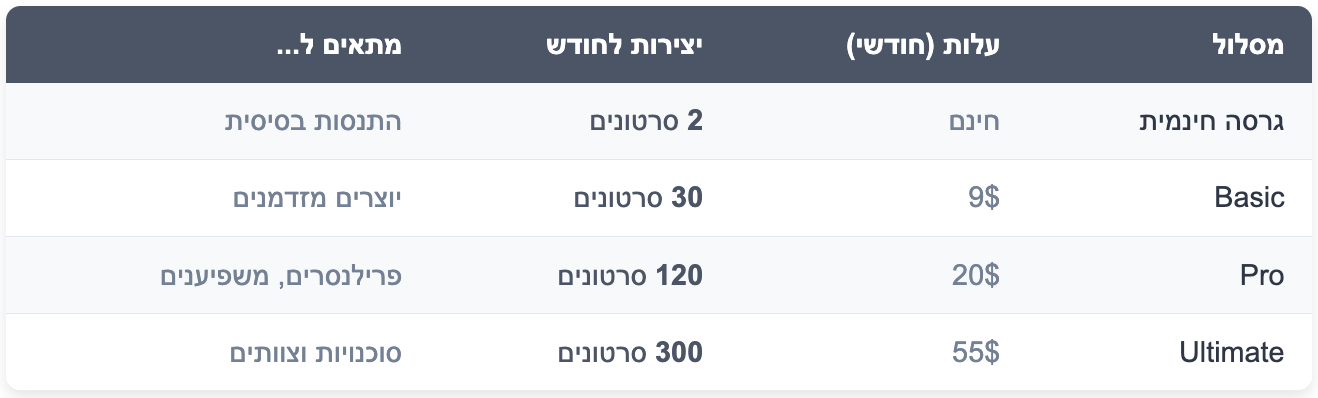Image resolution: width=1318 pixels, height=398 pixels.
Task: Click the סוכנויות וצוותים description
Action: click(317, 352)
